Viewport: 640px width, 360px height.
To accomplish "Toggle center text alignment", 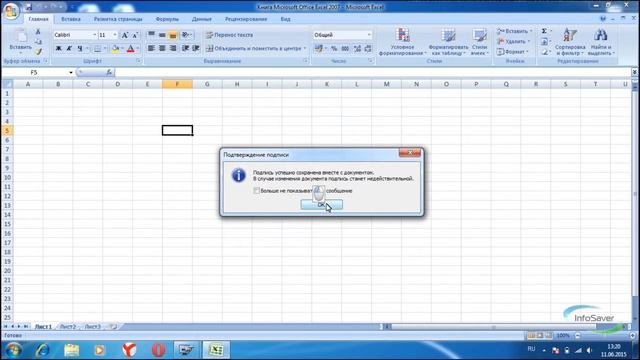I will pyautogui.click(x=162, y=49).
